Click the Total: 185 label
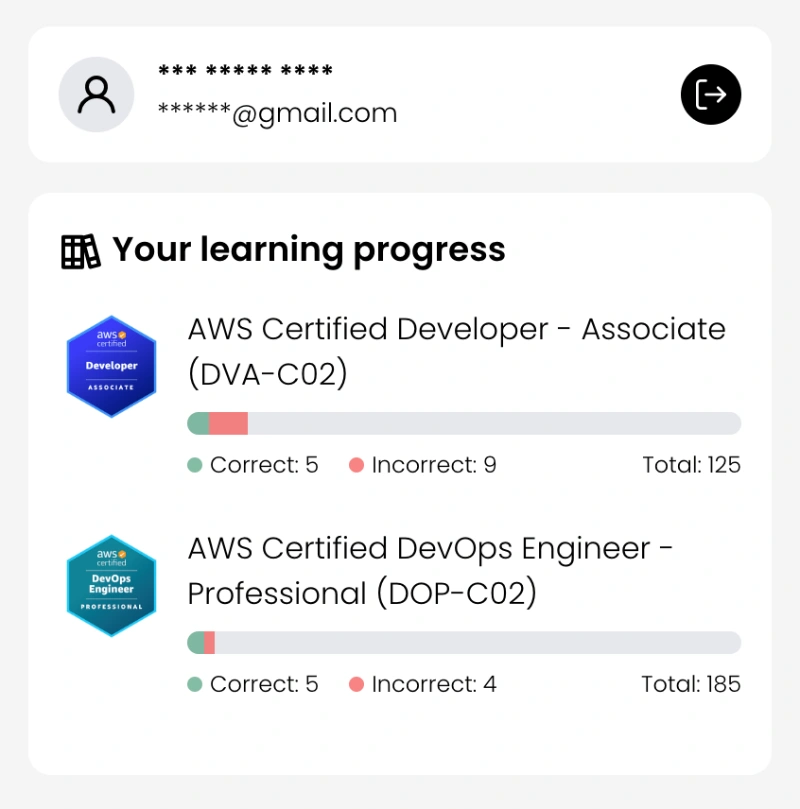This screenshot has width=800, height=809. point(691,684)
